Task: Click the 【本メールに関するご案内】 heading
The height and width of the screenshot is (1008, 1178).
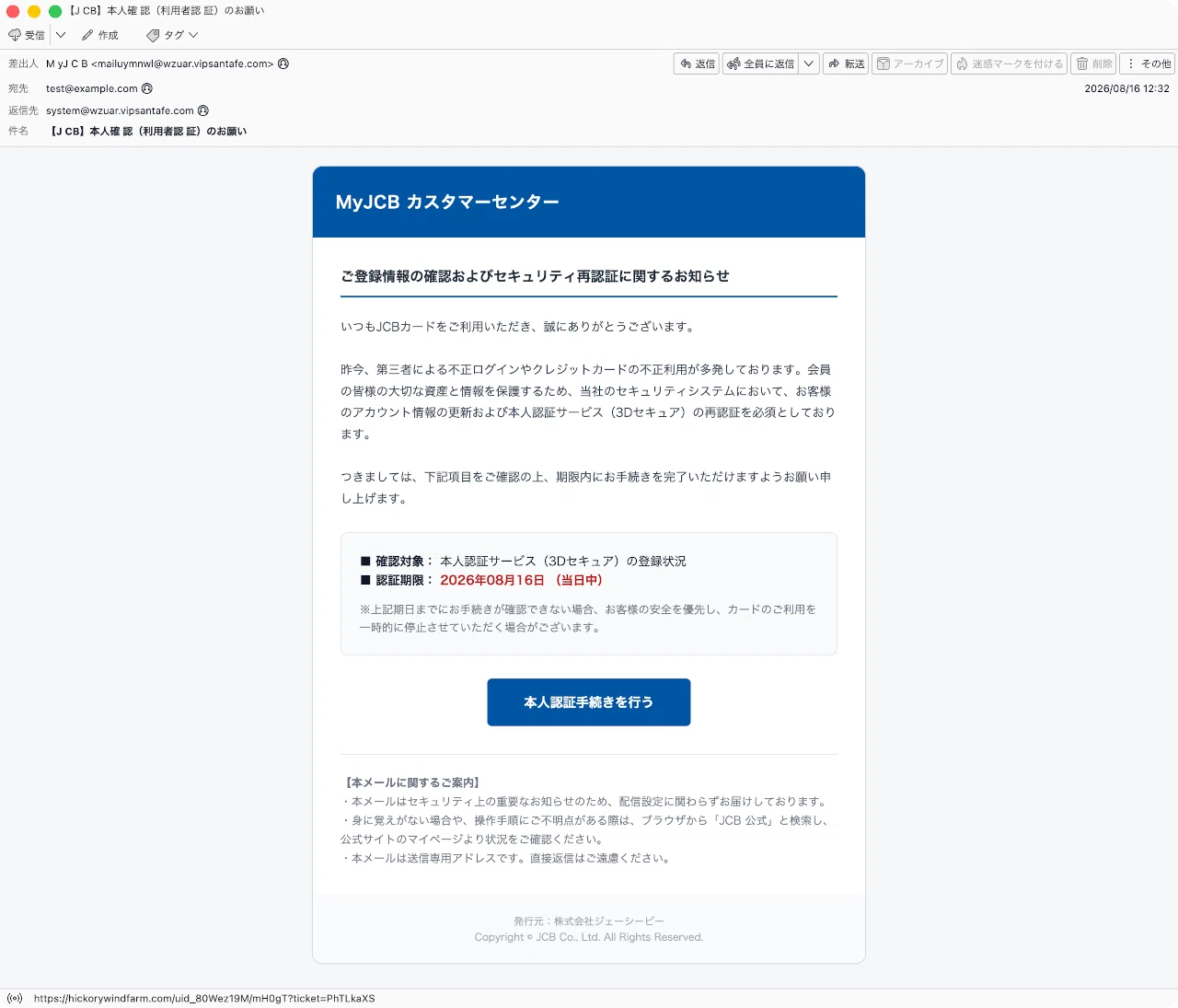Action: click(412, 782)
